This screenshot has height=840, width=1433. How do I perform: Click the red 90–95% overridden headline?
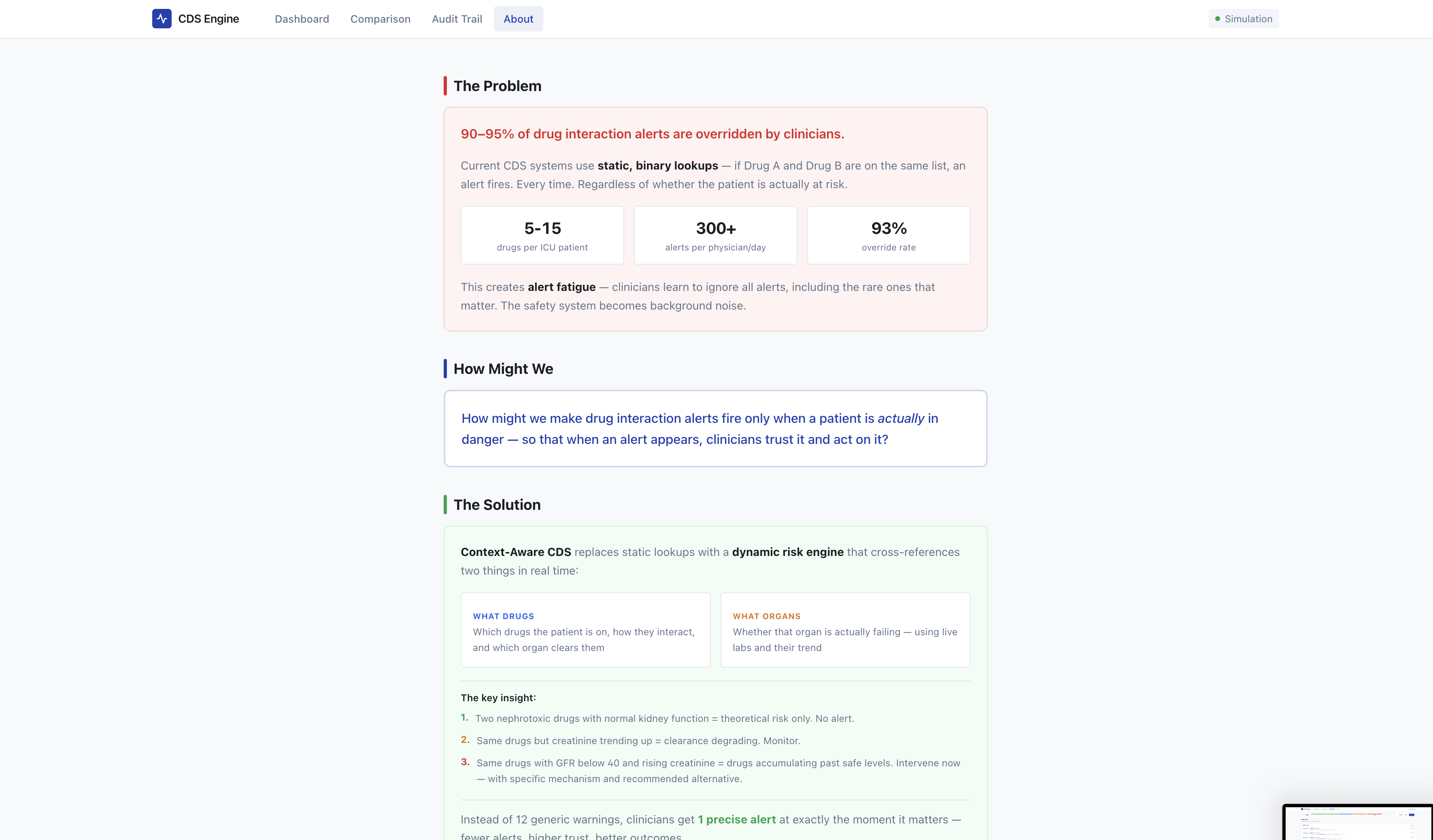652,134
